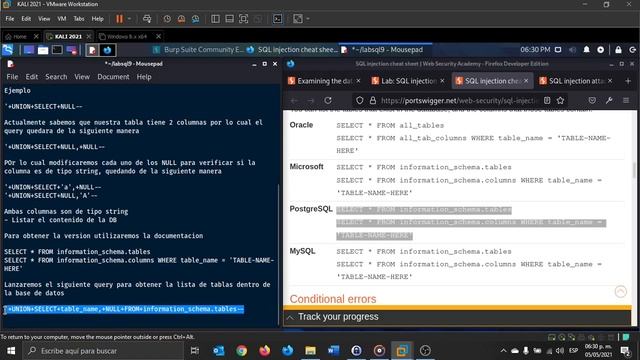Click the 'Conditional errors' heading
This screenshot has width=640, height=360.
333,299
